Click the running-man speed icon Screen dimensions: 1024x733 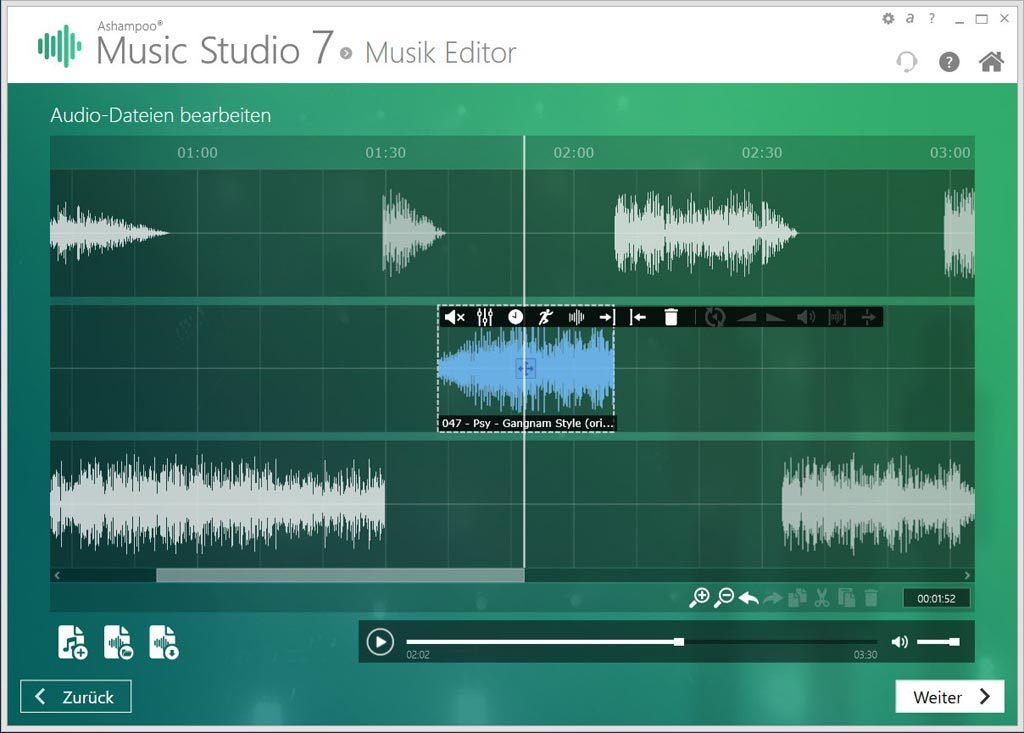pyautogui.click(x=545, y=318)
